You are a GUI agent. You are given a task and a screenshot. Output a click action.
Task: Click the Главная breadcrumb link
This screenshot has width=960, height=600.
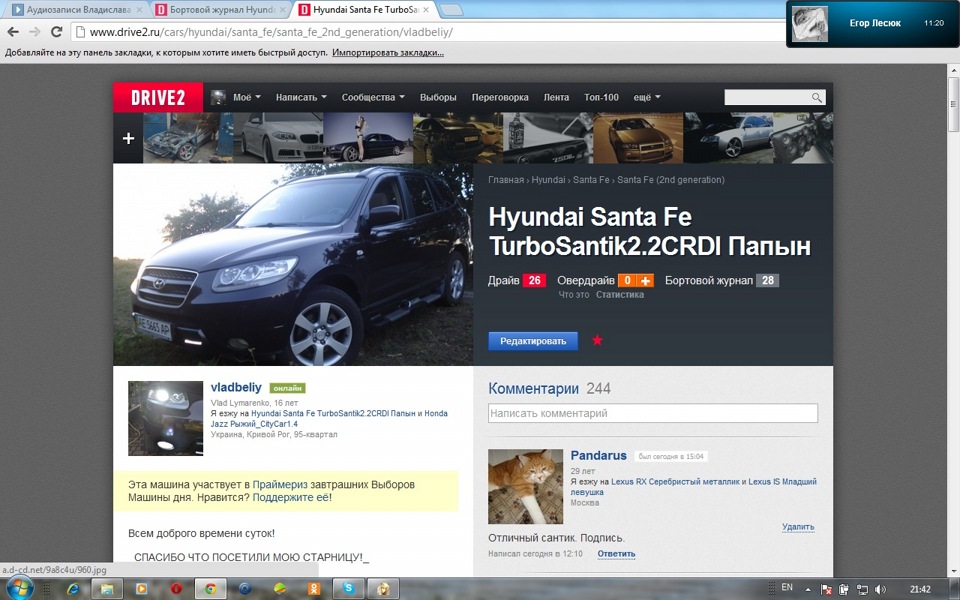[x=506, y=180]
